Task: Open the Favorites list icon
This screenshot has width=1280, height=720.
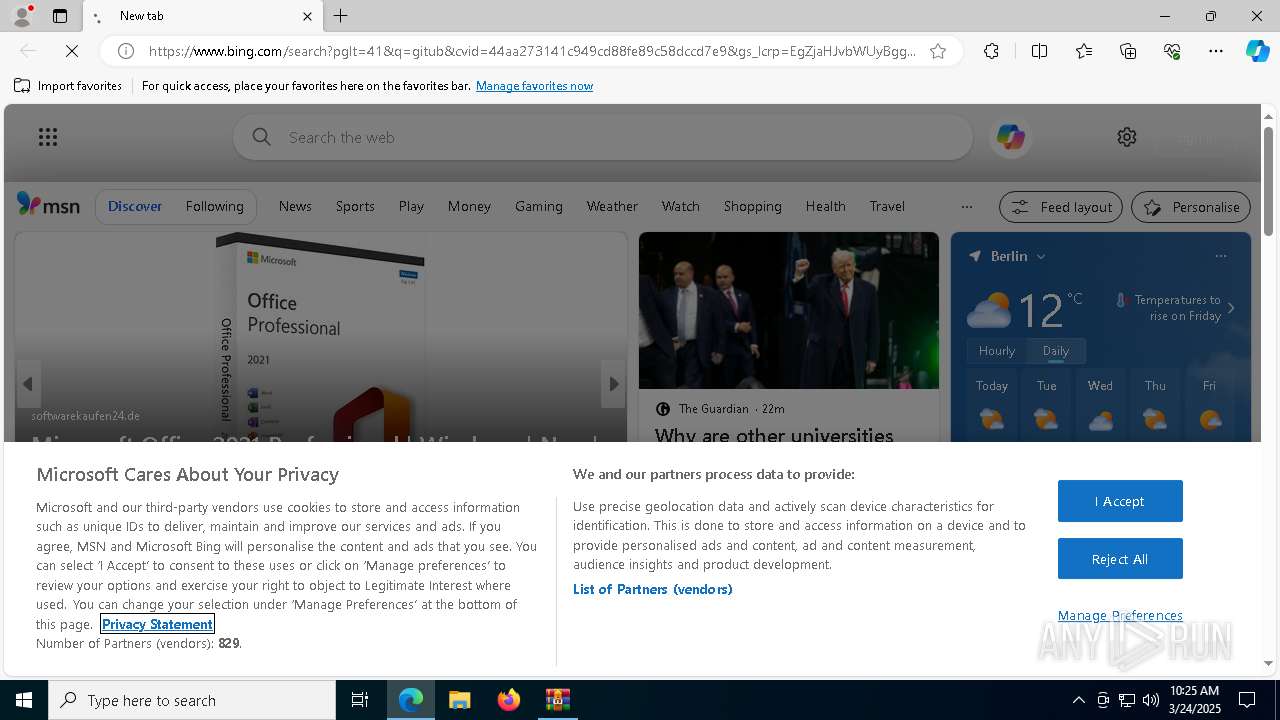Action: (1084, 51)
